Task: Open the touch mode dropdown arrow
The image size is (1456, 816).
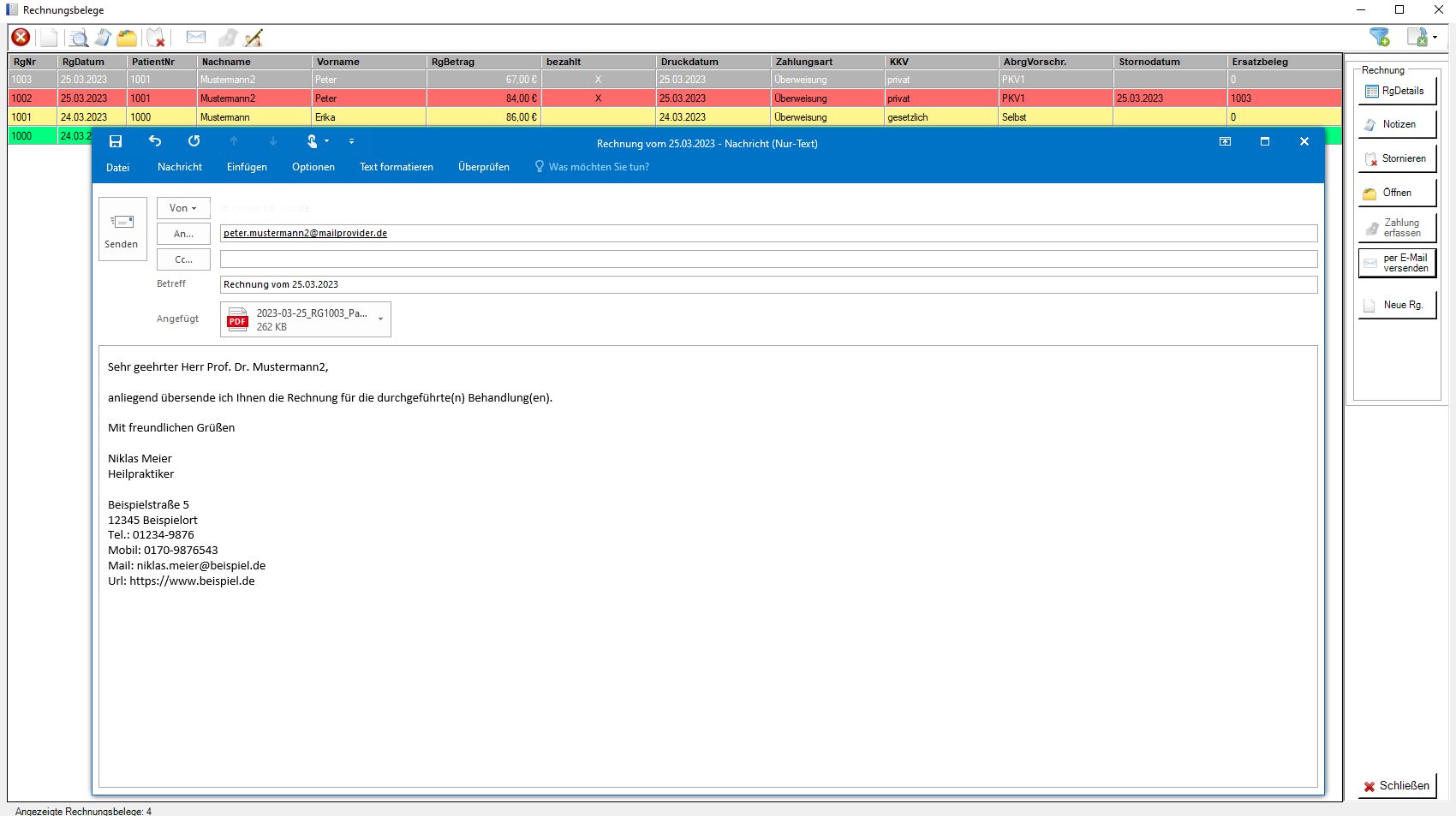Action: click(327, 141)
